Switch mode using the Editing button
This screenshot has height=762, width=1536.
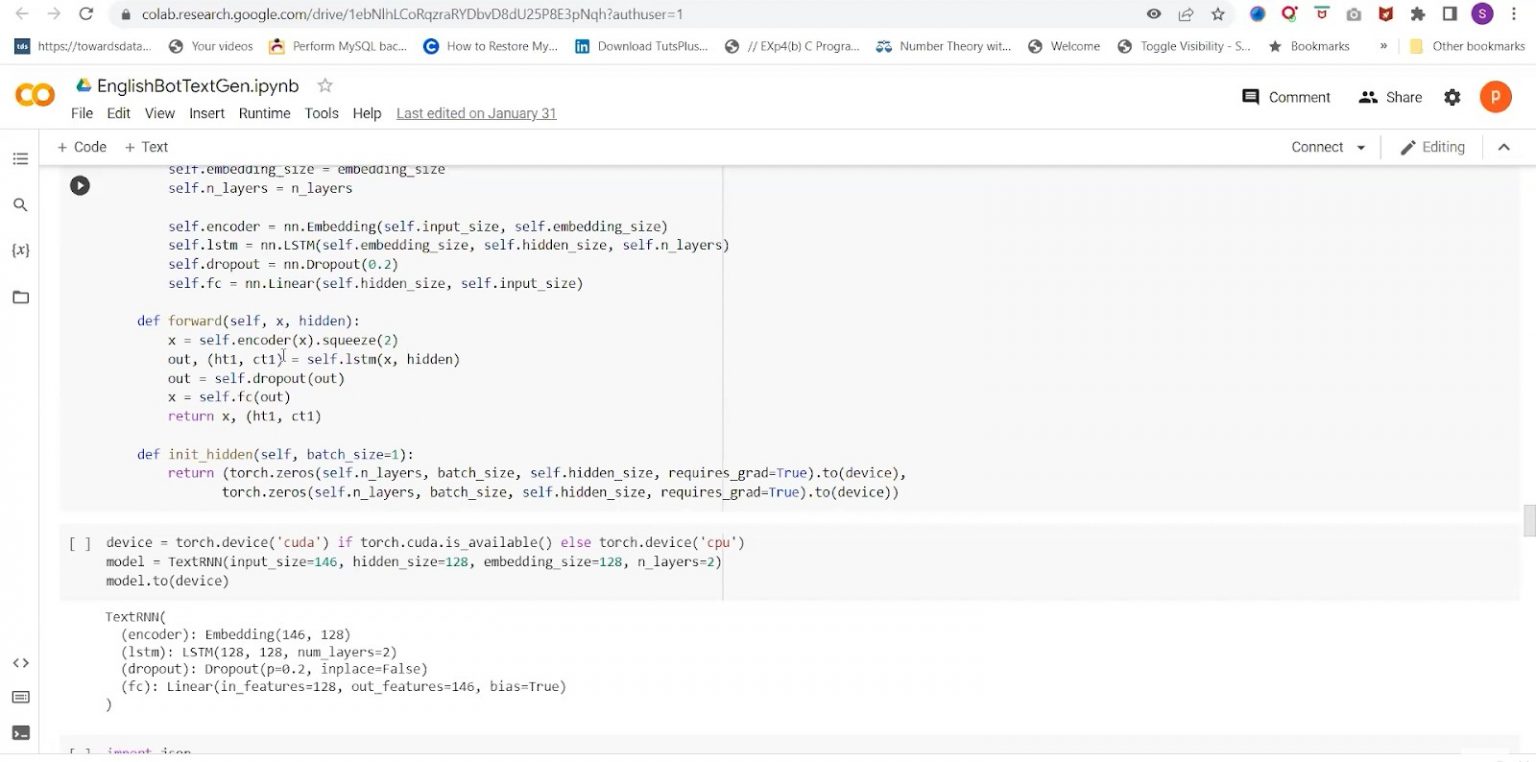(1432, 147)
